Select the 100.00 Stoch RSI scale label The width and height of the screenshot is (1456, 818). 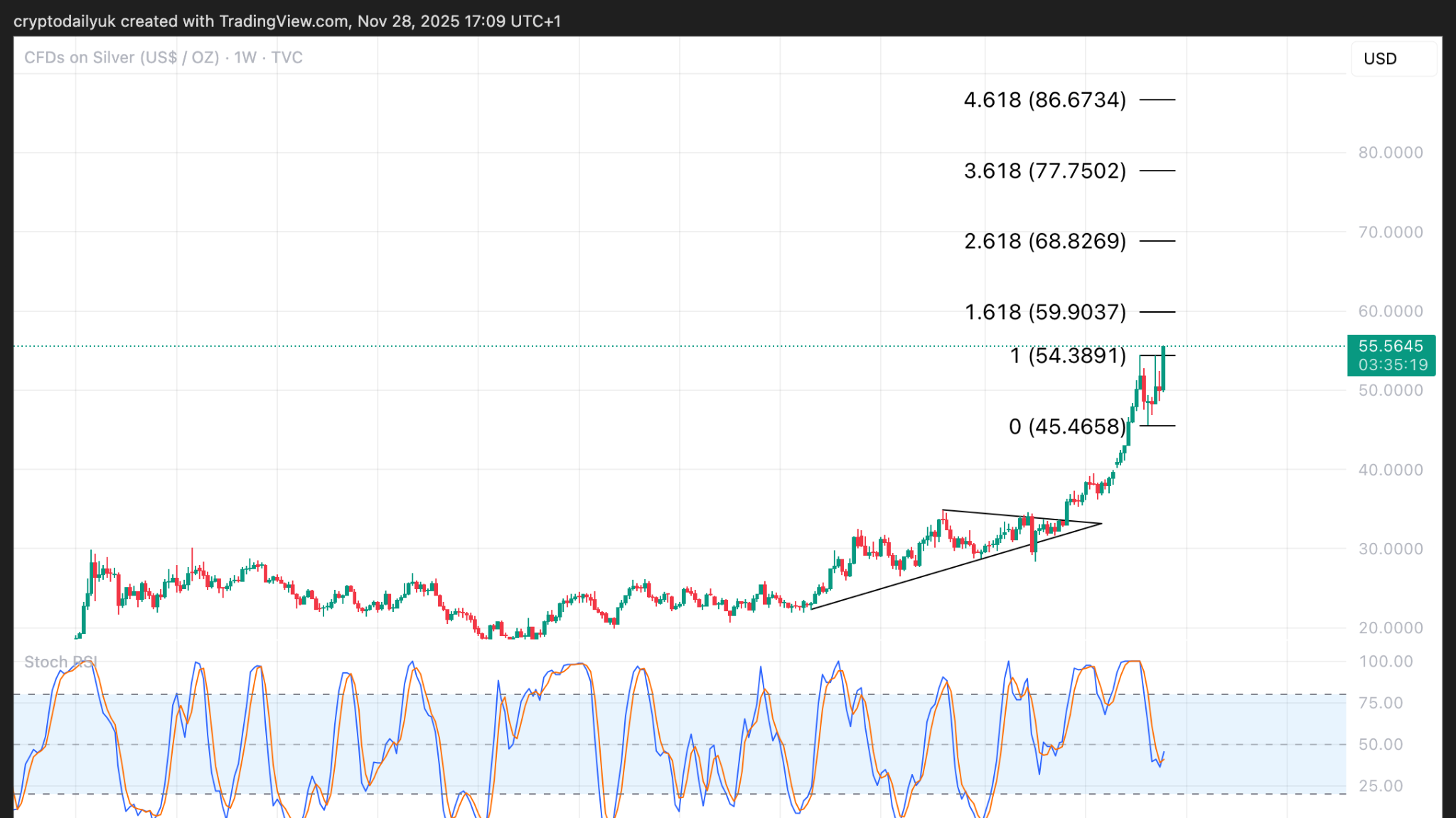pyautogui.click(x=1385, y=662)
